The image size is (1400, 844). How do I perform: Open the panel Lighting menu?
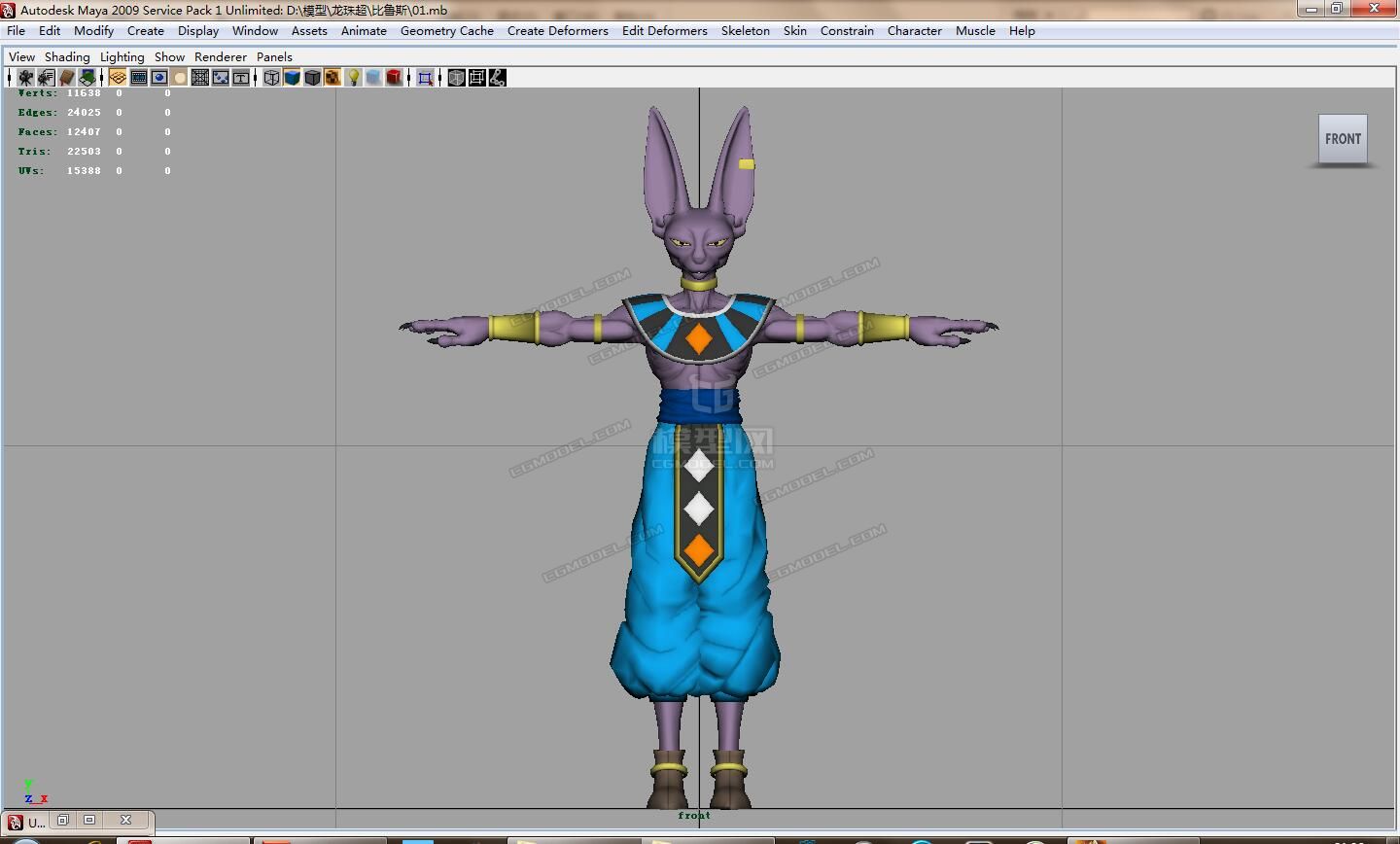point(122,57)
